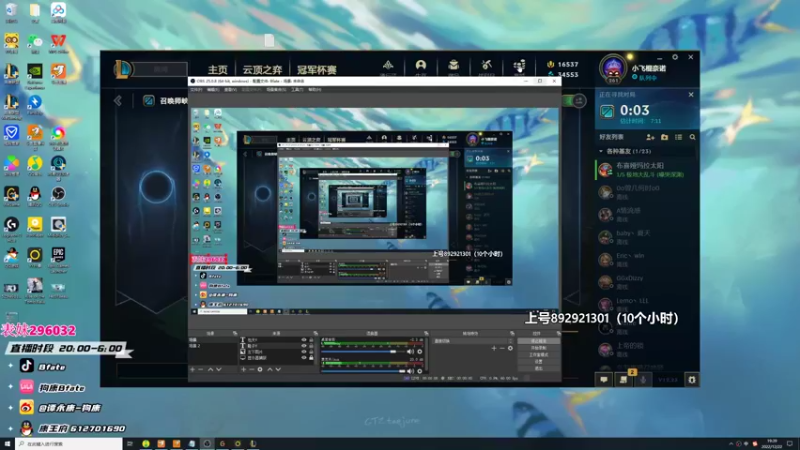Toggle visibility of OBS image source
Viewport: 800px width, 450px height.
[304, 352]
